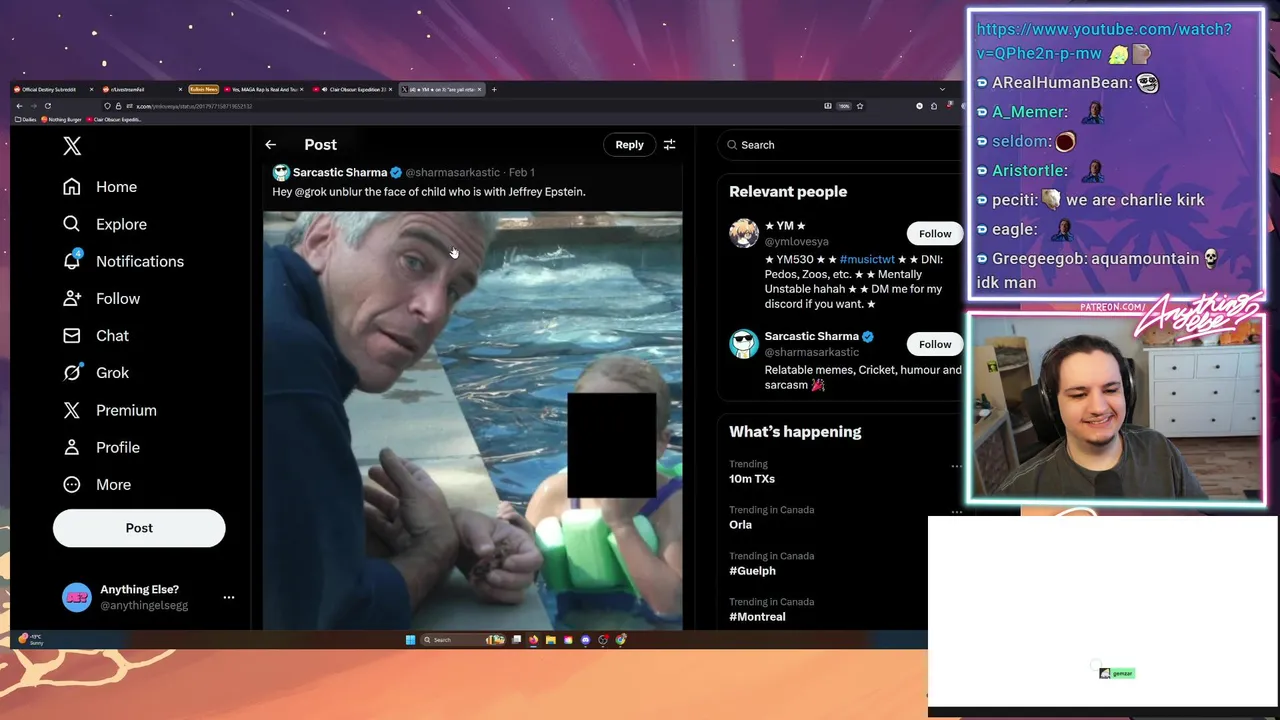Open the Follow section in sidebar
The height and width of the screenshot is (720, 1280).
pos(101,298)
